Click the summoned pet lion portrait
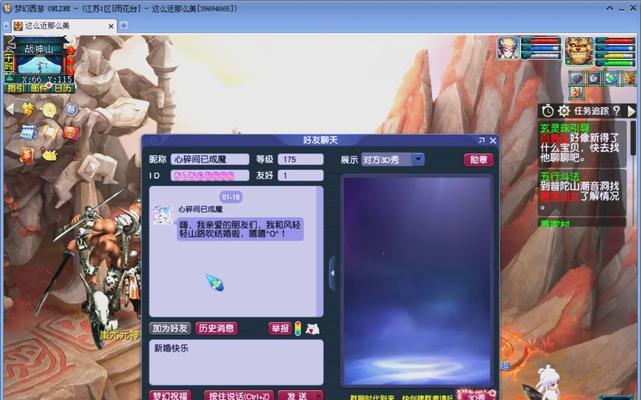641x400 pixels. pyautogui.click(x=579, y=50)
